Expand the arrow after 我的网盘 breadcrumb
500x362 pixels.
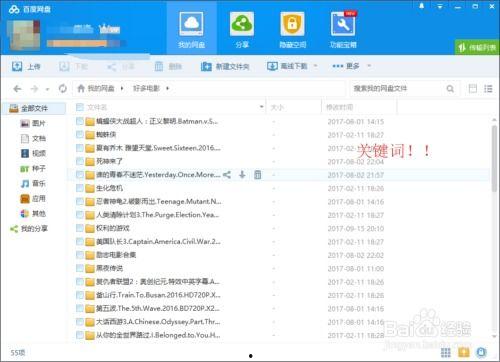(x=122, y=88)
